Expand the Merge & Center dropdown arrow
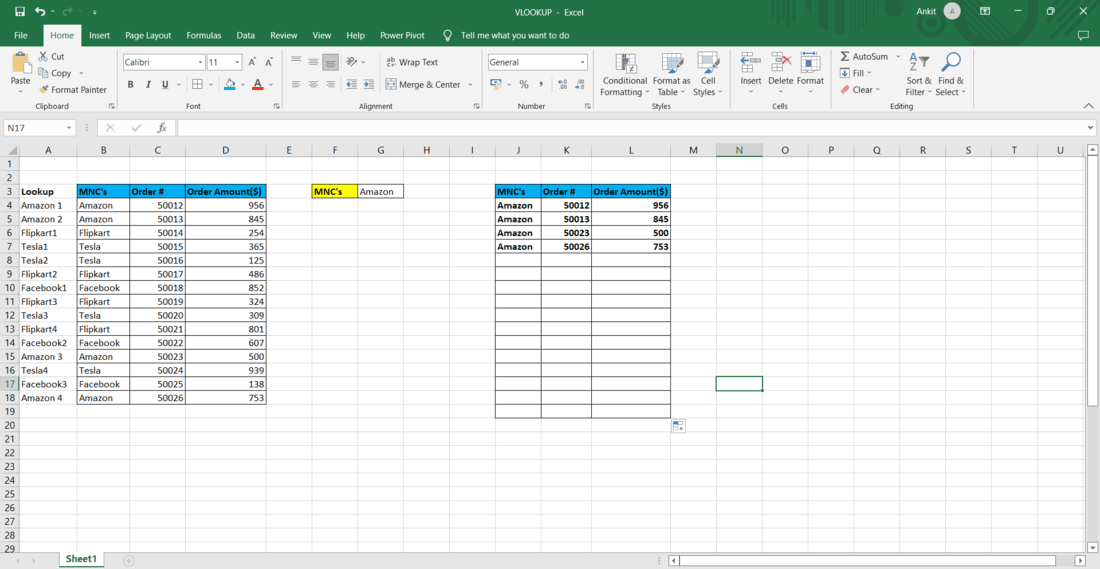Screen dimensions: 1100x569 (470, 84)
